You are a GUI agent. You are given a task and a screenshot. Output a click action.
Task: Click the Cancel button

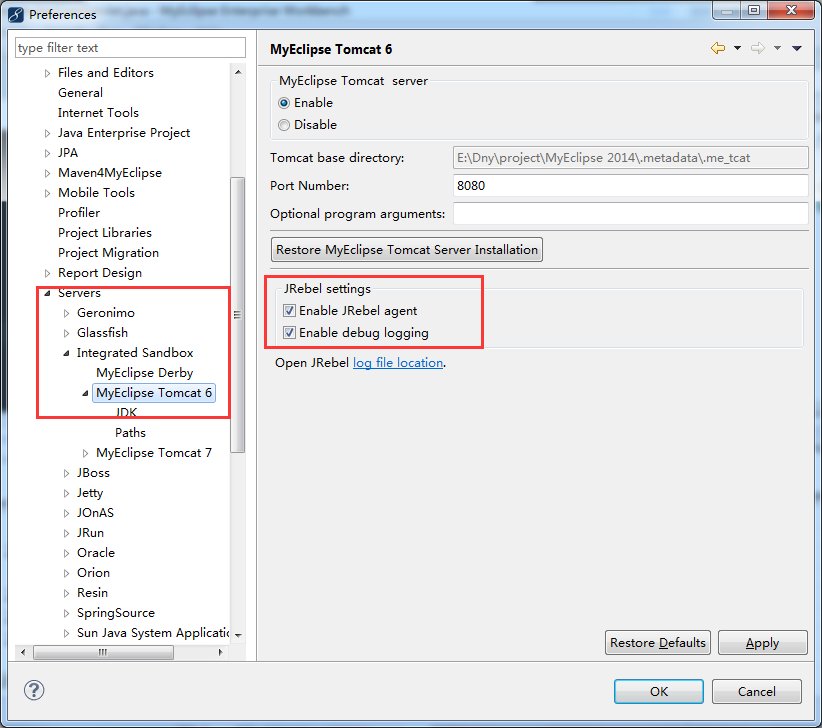point(756,691)
